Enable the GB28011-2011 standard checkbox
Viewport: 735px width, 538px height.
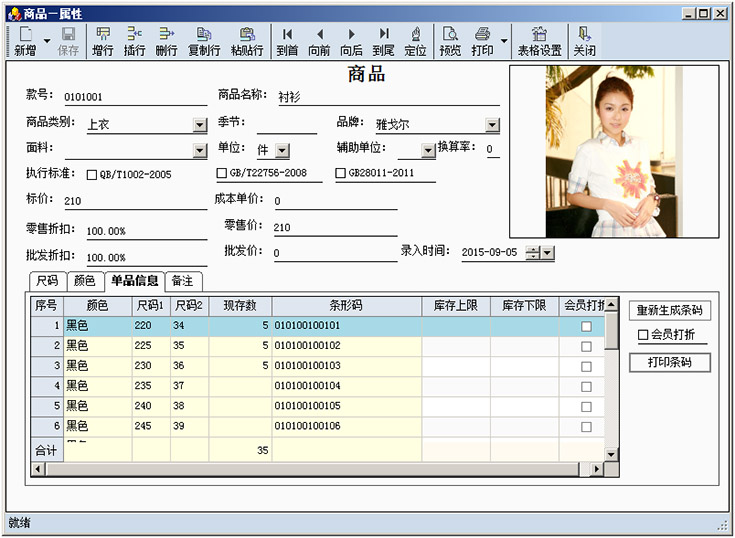click(340, 173)
